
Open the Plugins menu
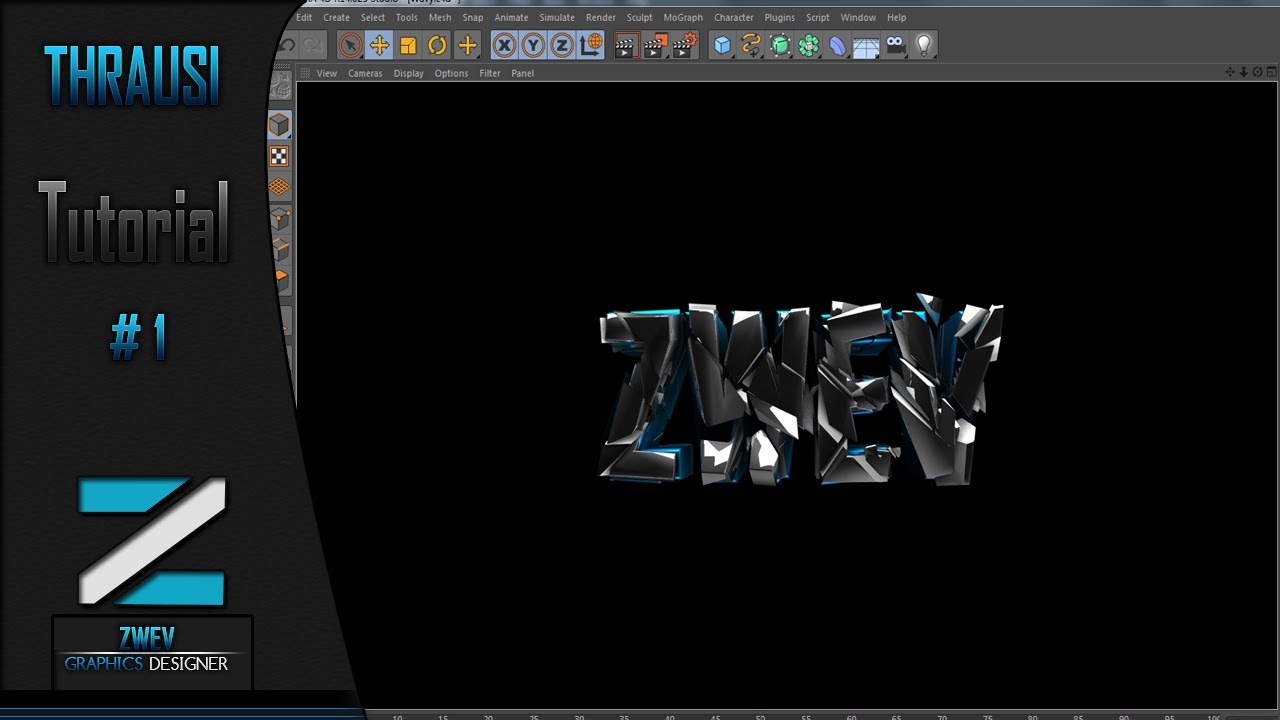pos(780,17)
